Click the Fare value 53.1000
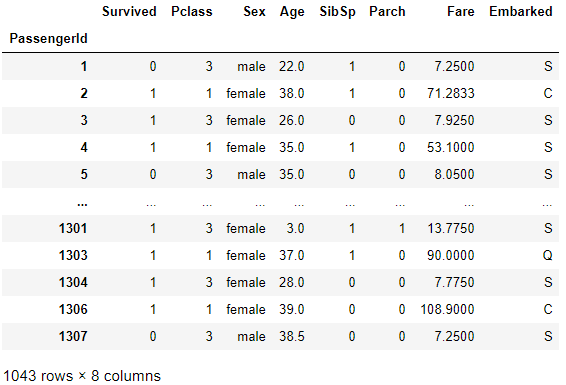This screenshot has width=566, height=385. 450,148
